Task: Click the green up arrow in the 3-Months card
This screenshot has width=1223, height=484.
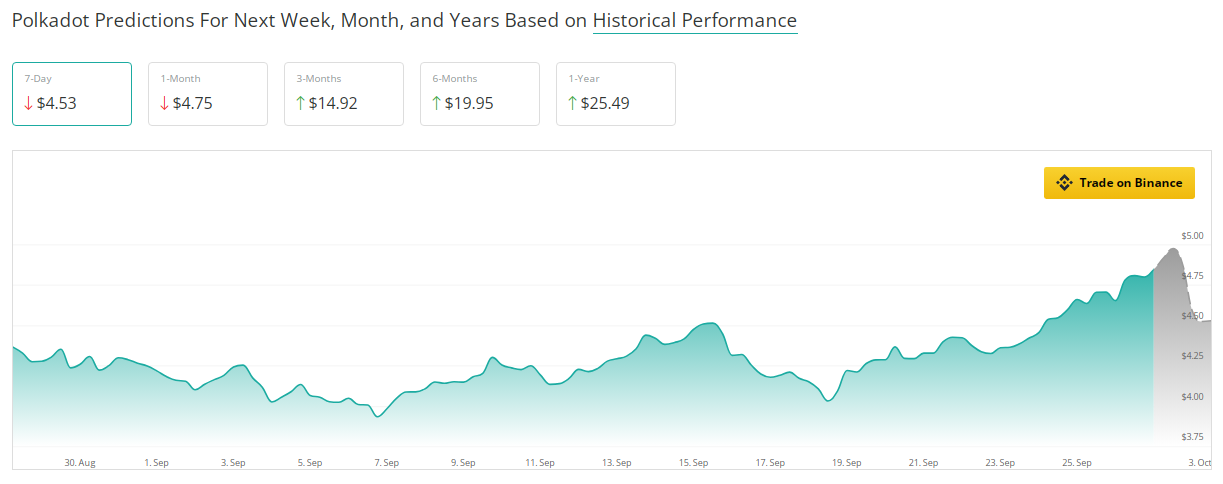Action: 300,103
